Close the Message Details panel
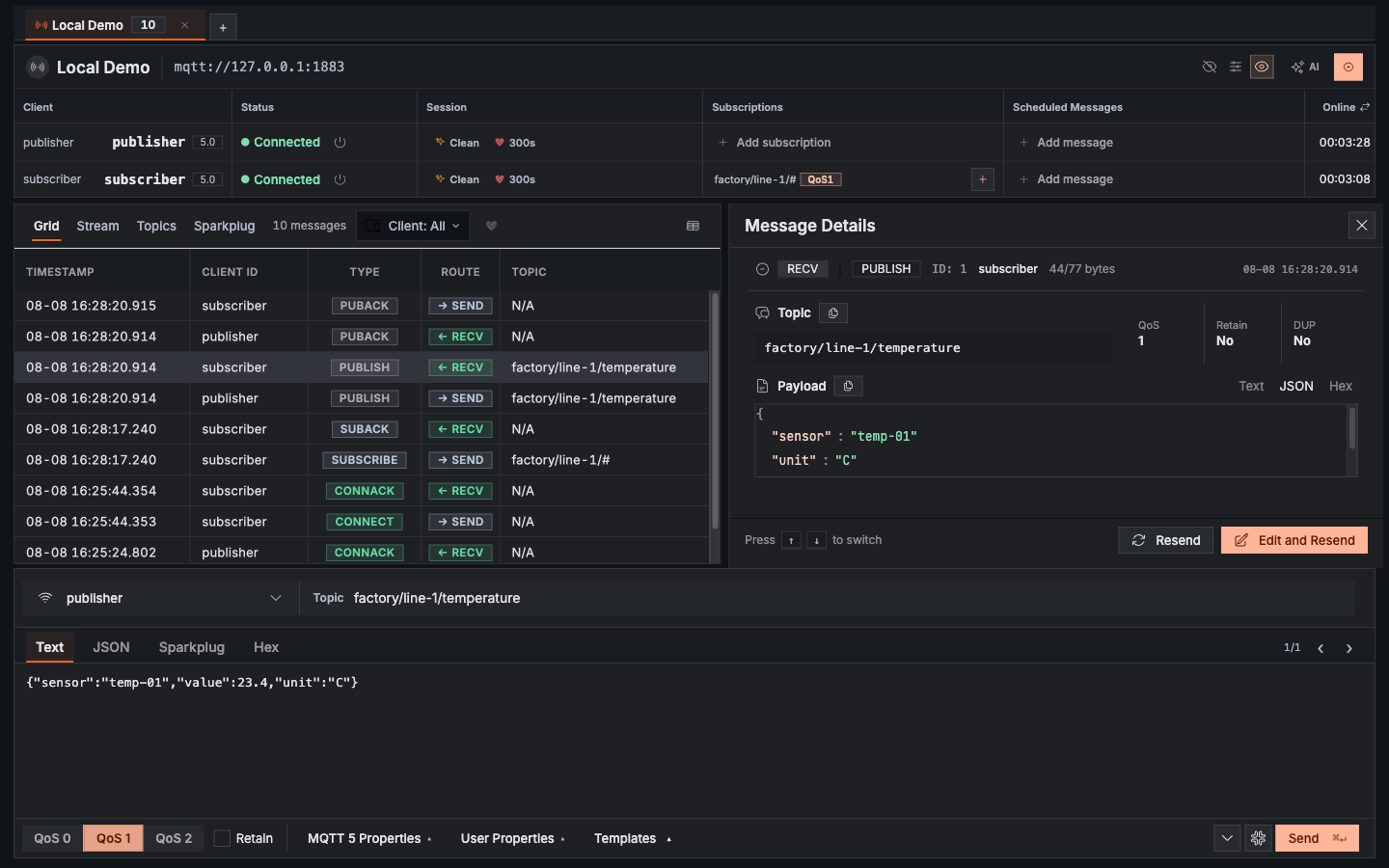Screen dimensions: 1389x868 tap(1362, 226)
